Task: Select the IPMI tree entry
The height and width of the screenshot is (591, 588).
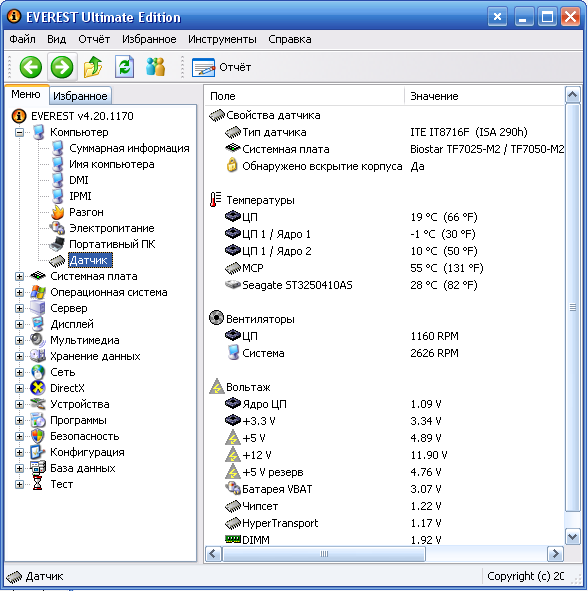Action: click(x=80, y=196)
